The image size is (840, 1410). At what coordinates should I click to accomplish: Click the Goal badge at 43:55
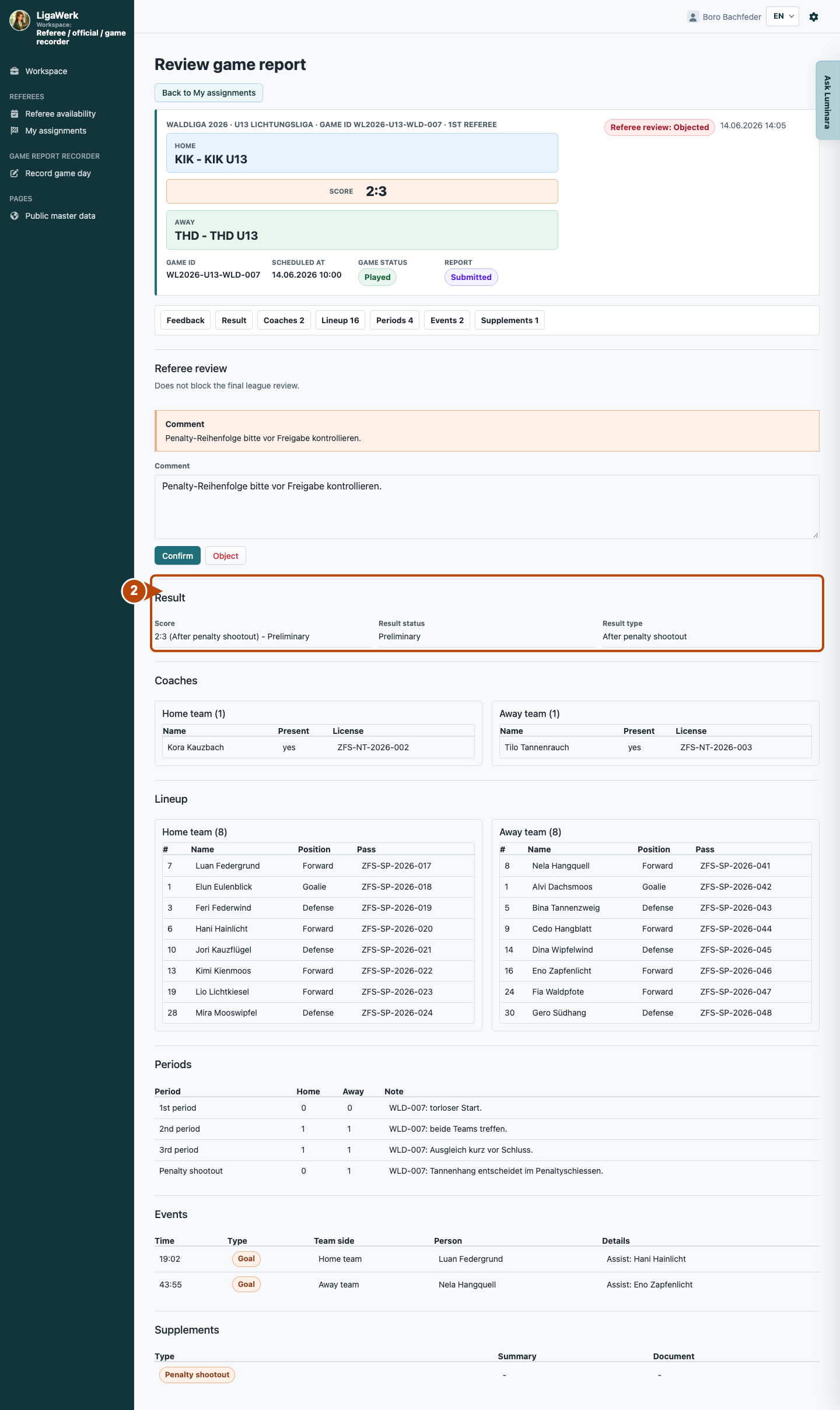246,1285
